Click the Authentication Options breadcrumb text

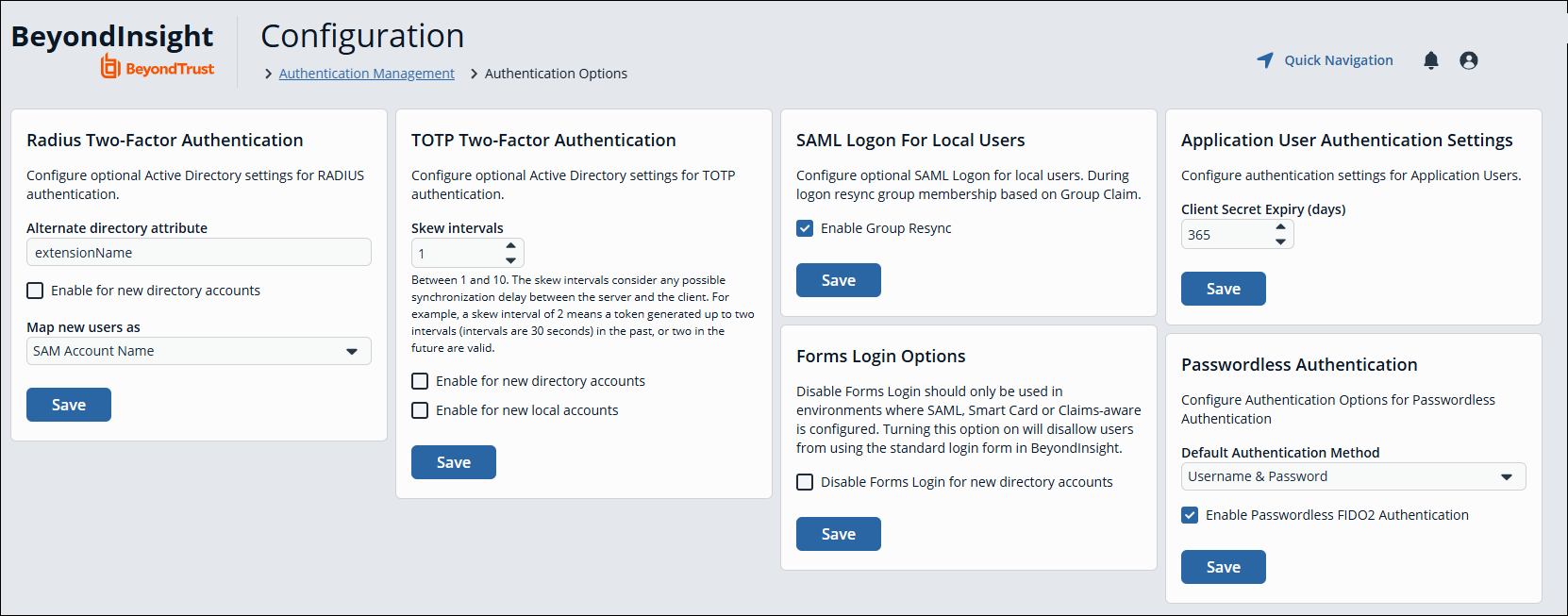[556, 74]
